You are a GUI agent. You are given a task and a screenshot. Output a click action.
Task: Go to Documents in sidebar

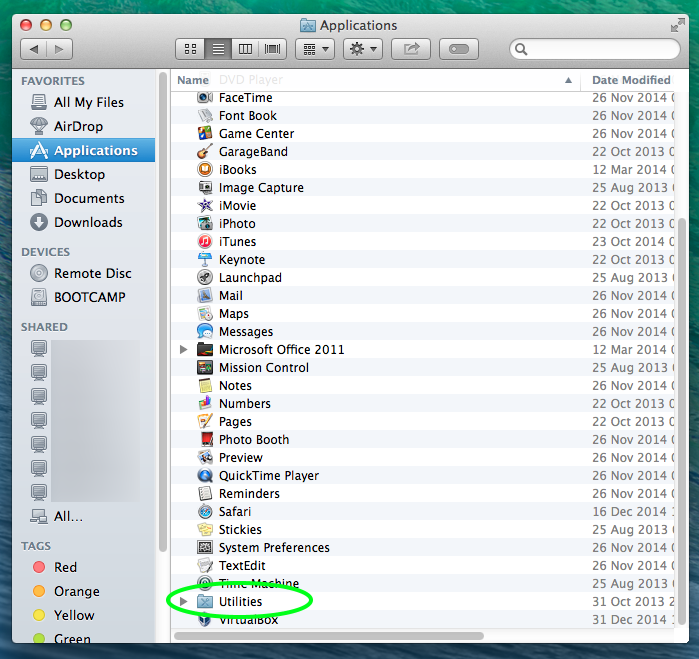[89, 199]
